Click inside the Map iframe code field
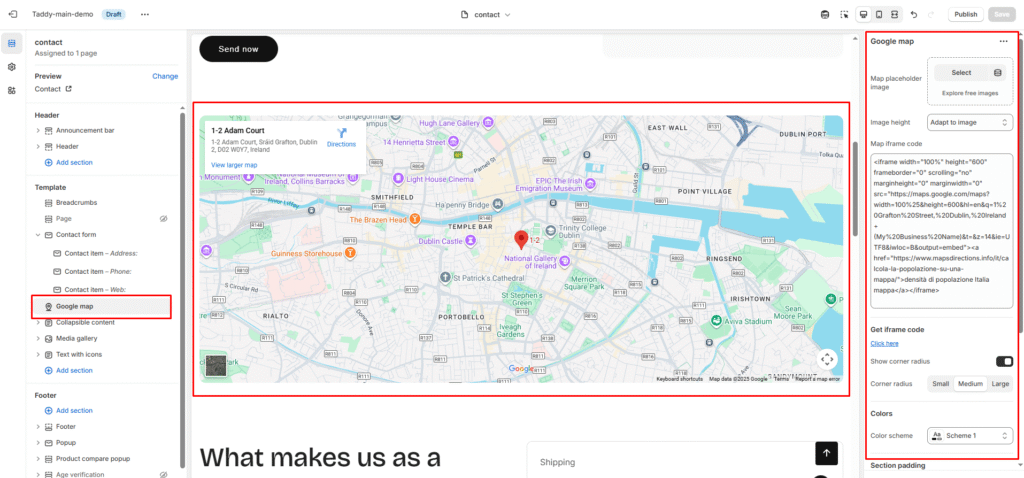1024x478 pixels. tap(941, 230)
